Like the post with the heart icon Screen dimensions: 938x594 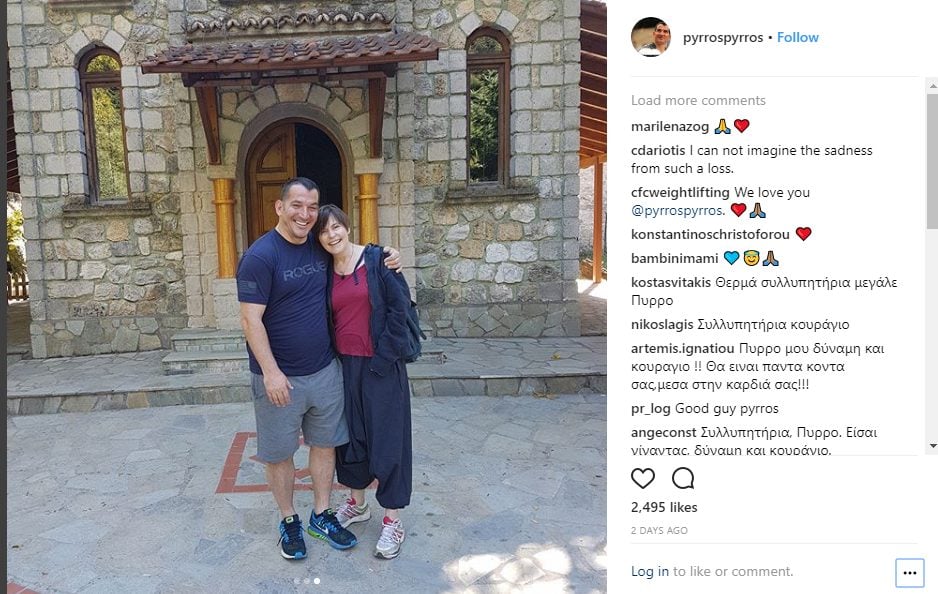[643, 479]
